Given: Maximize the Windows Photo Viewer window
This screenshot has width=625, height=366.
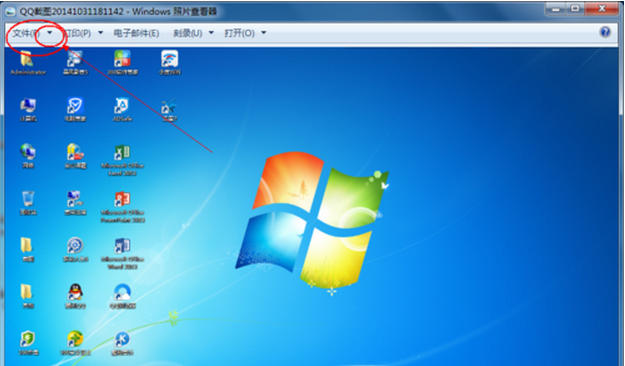Looking at the screenshot, I should [x=575, y=8].
